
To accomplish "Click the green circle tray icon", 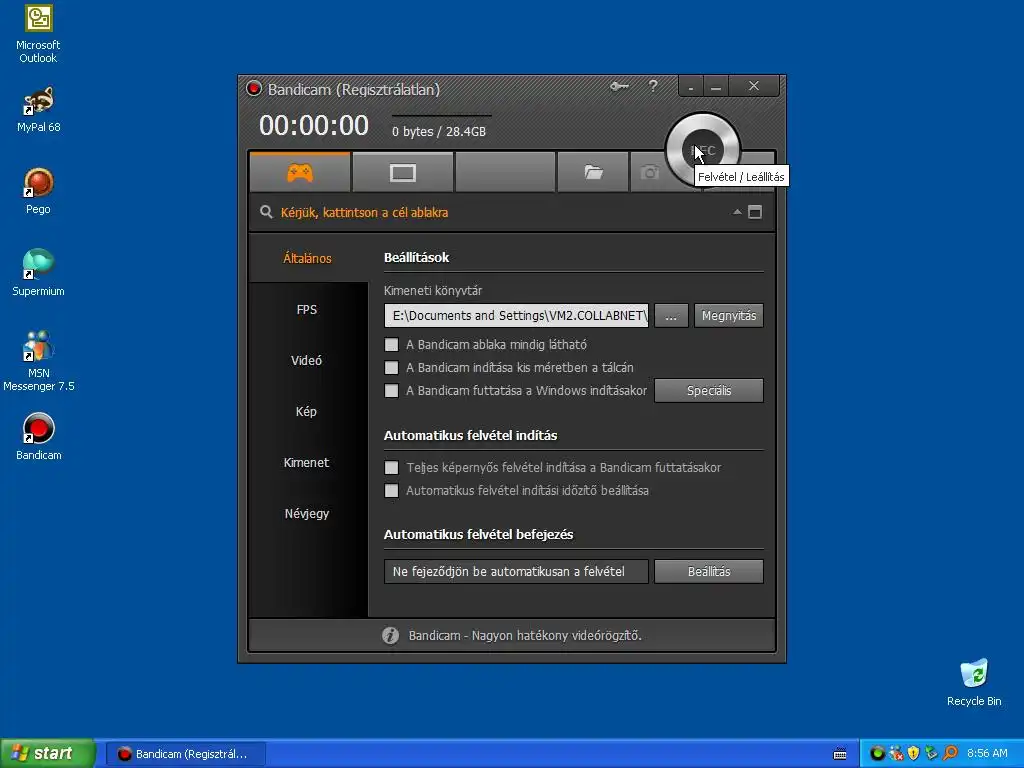I will pos(877,754).
